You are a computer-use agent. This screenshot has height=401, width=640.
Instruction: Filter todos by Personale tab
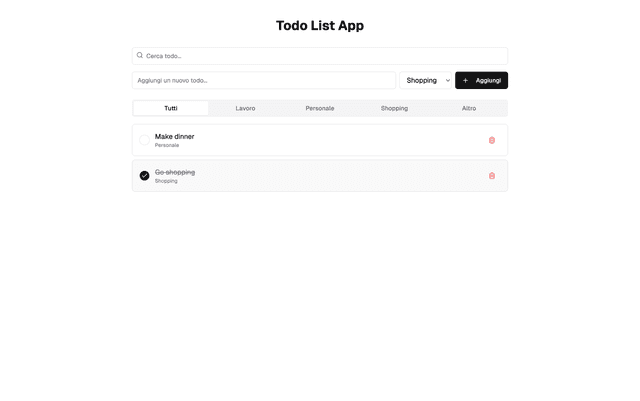(x=320, y=108)
